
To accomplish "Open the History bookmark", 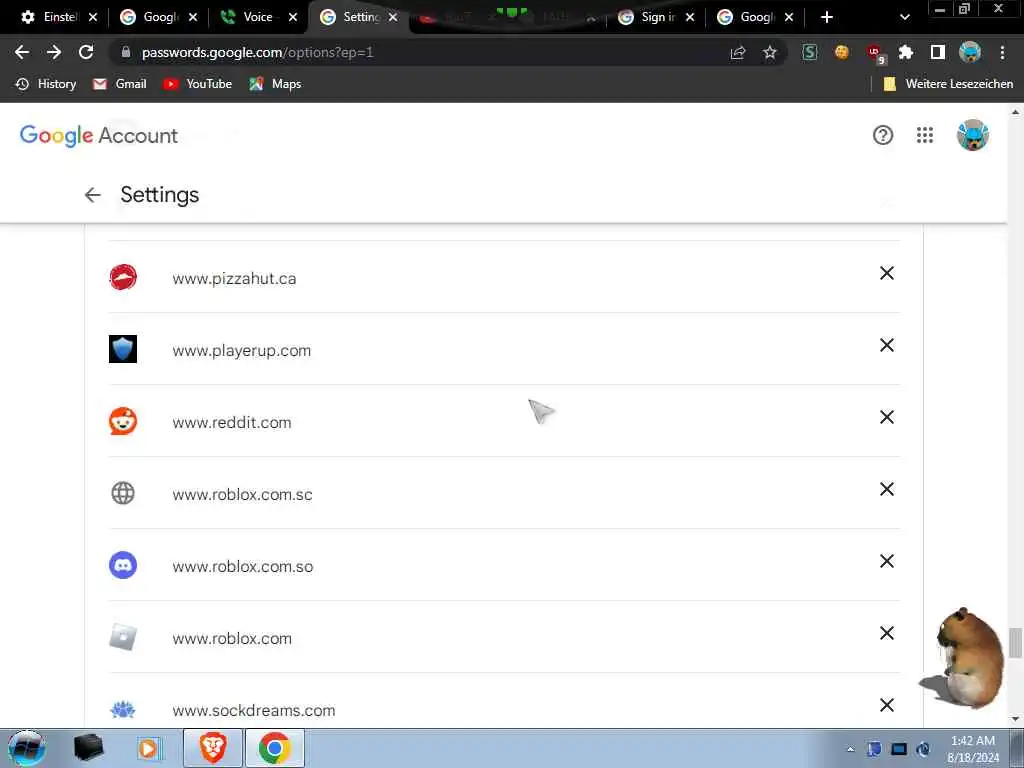I will point(46,84).
